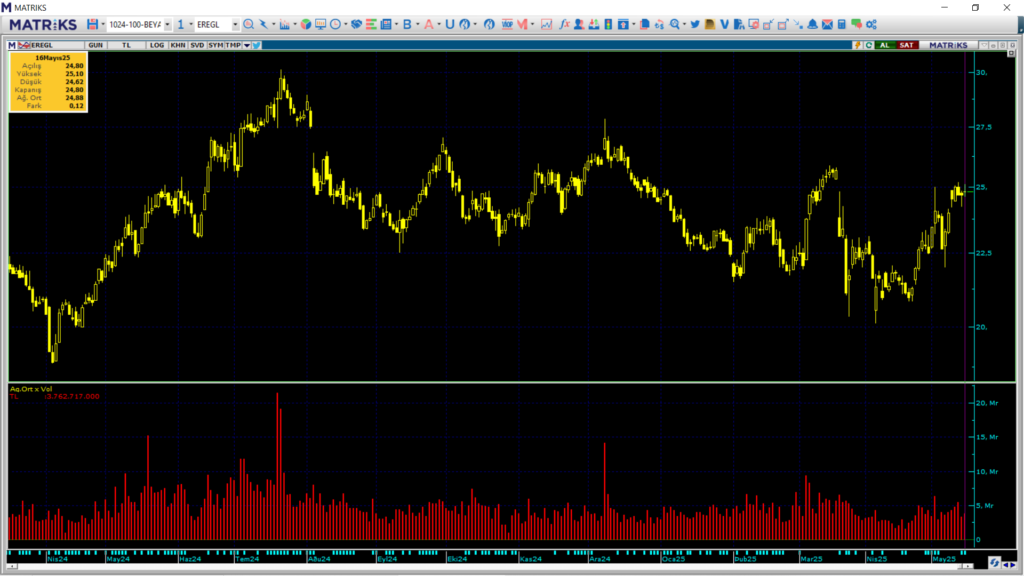The width and height of the screenshot is (1024, 576).
Task: Click the Twitter bird icon in main toolbar
Action: tap(694, 24)
